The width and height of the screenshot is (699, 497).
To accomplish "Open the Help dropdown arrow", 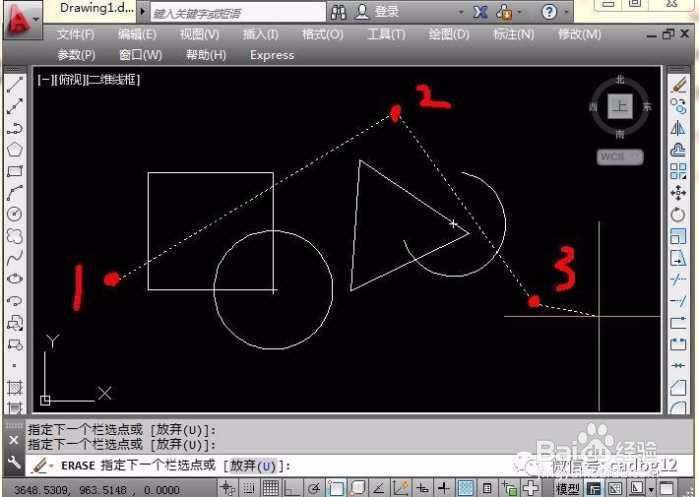I will [567, 12].
